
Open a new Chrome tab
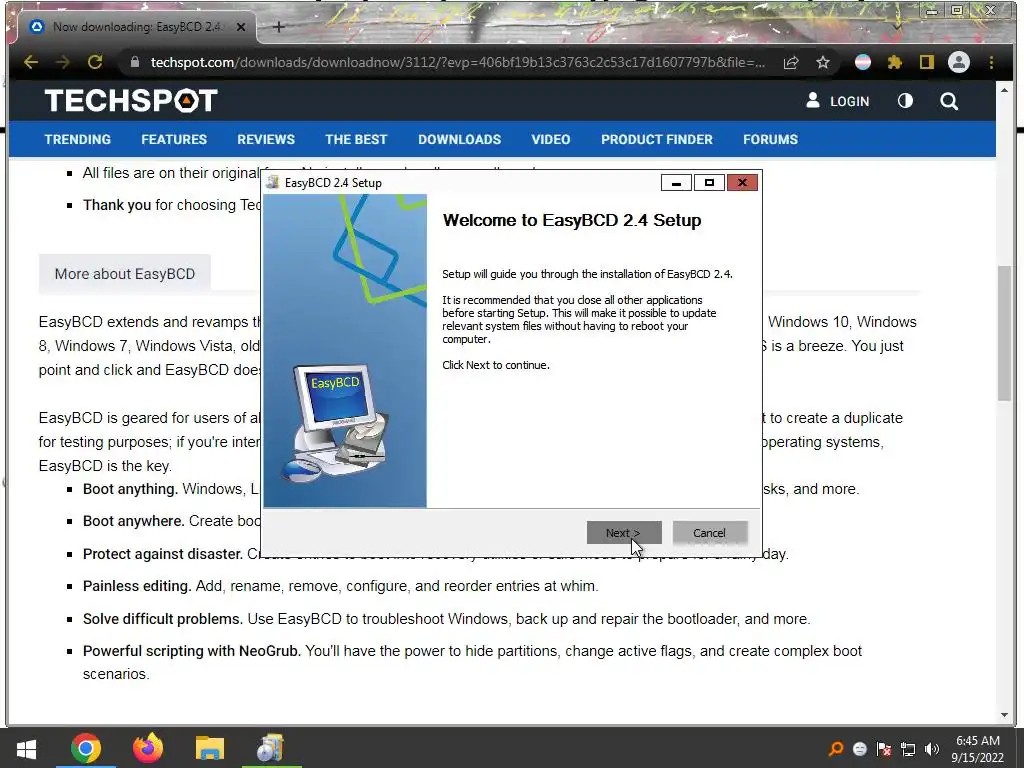tap(279, 27)
